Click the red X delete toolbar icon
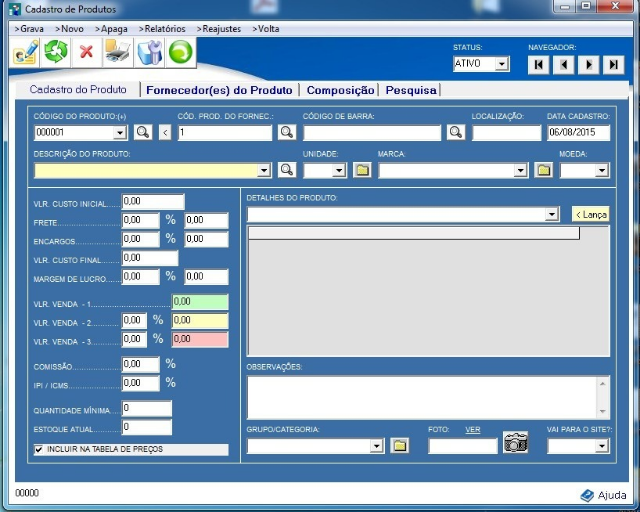 click(x=86, y=52)
